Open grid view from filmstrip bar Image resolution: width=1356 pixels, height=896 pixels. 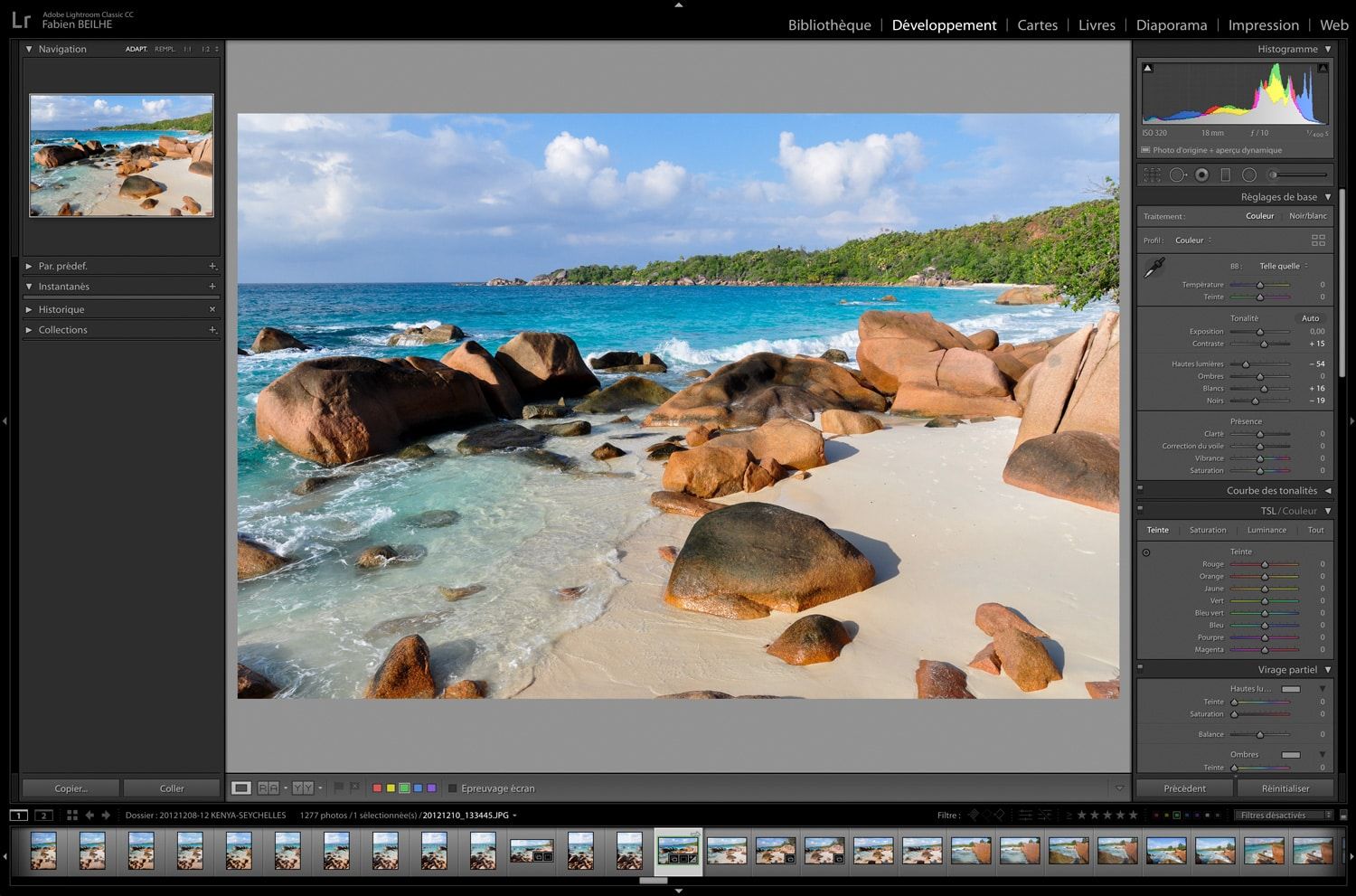pos(72,816)
